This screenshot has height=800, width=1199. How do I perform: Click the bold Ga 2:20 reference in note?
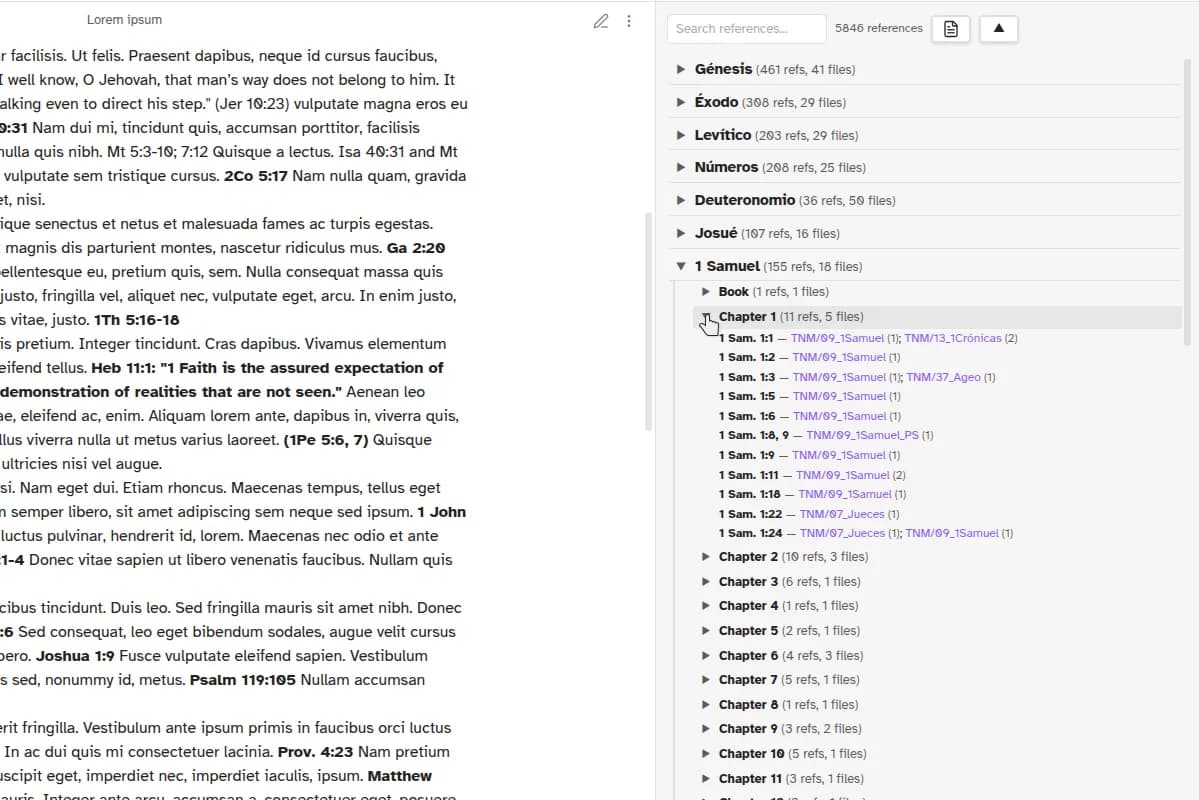(416, 248)
